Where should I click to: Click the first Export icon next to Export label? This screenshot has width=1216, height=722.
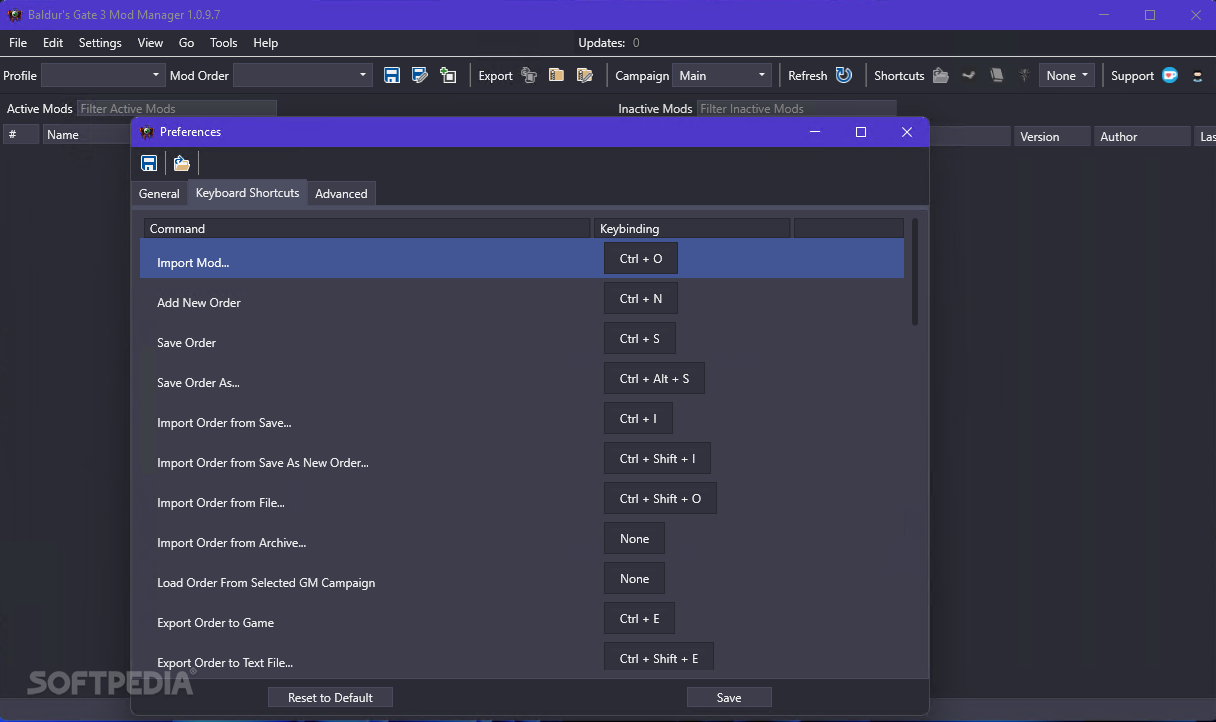tap(529, 75)
